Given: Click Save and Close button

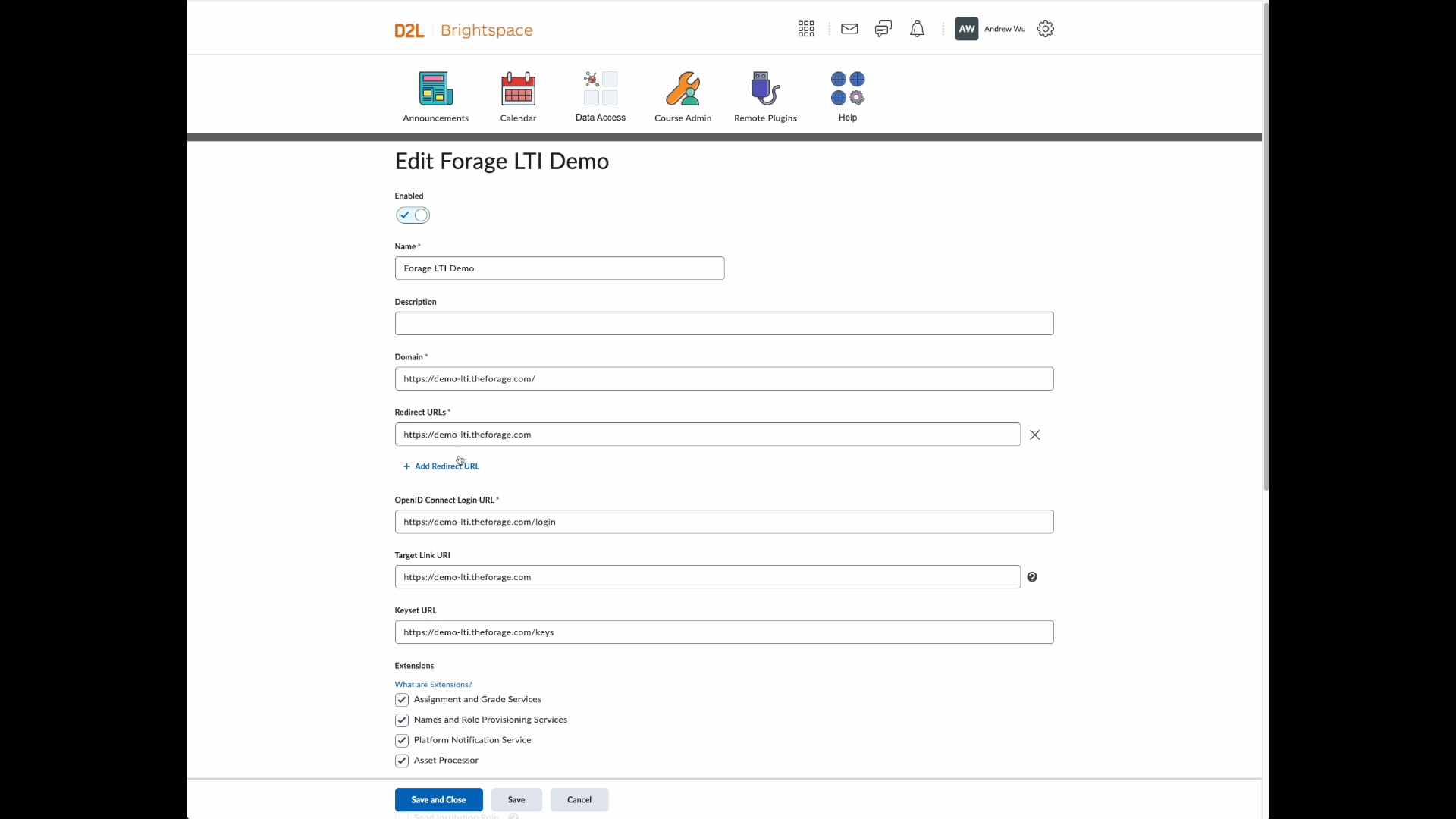Looking at the screenshot, I should tap(438, 800).
